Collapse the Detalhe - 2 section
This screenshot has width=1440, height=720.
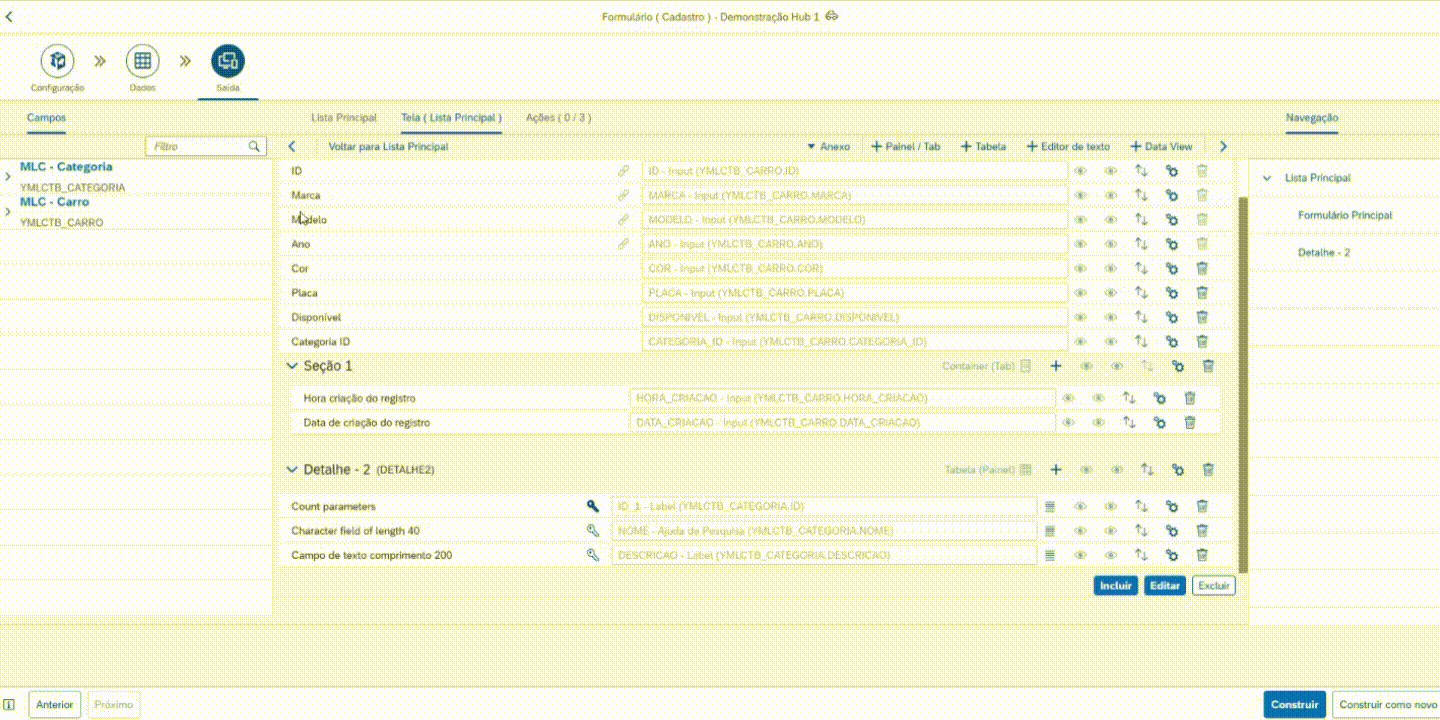(292, 469)
